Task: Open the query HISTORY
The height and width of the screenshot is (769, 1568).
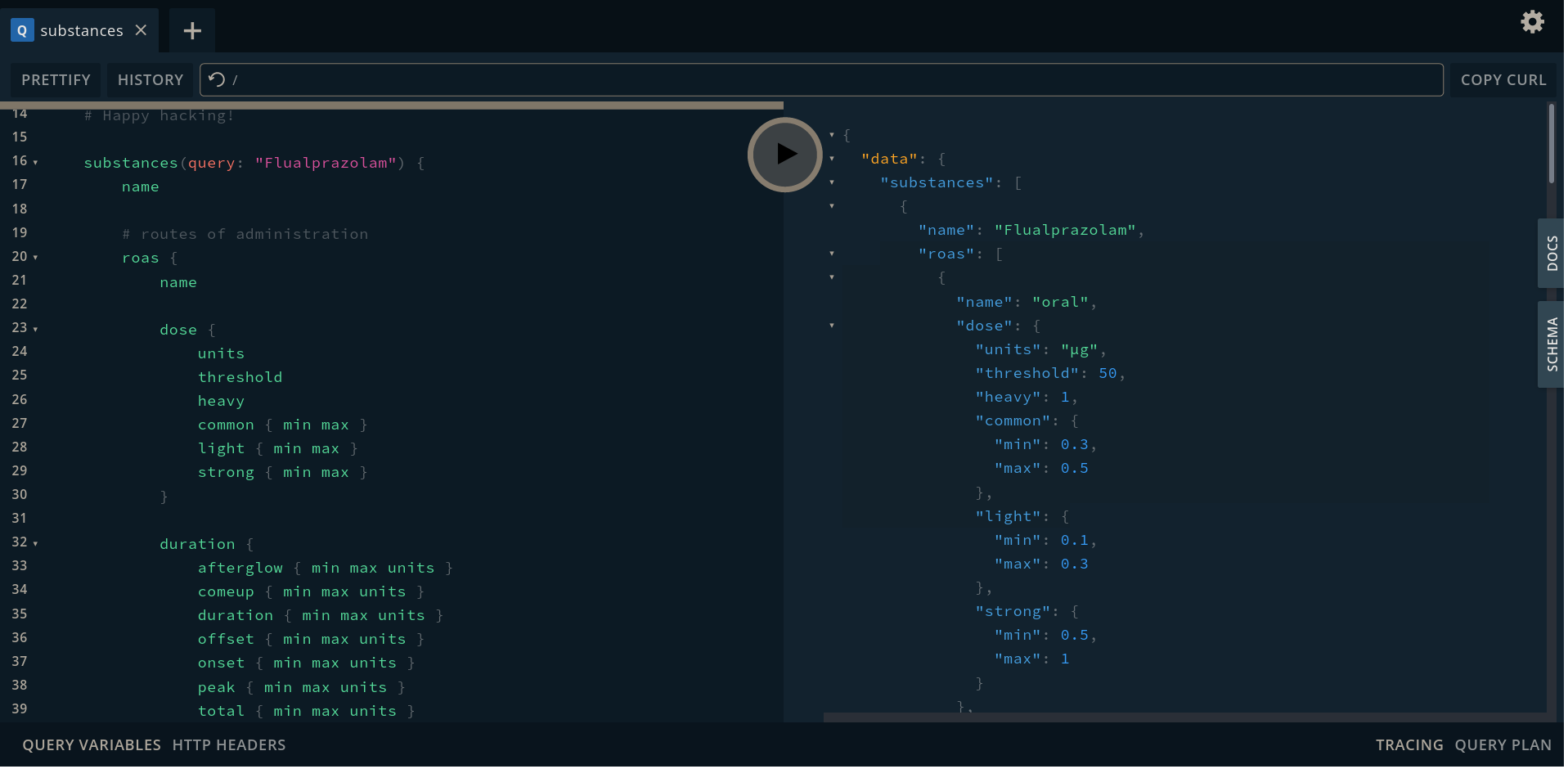Action: pyautogui.click(x=150, y=79)
